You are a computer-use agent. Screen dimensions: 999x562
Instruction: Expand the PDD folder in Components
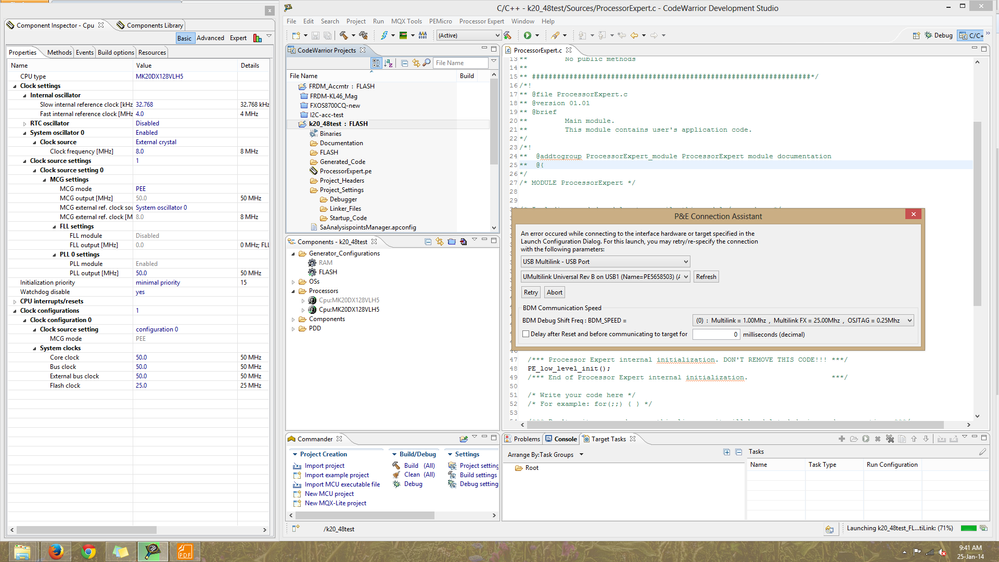(x=294, y=329)
